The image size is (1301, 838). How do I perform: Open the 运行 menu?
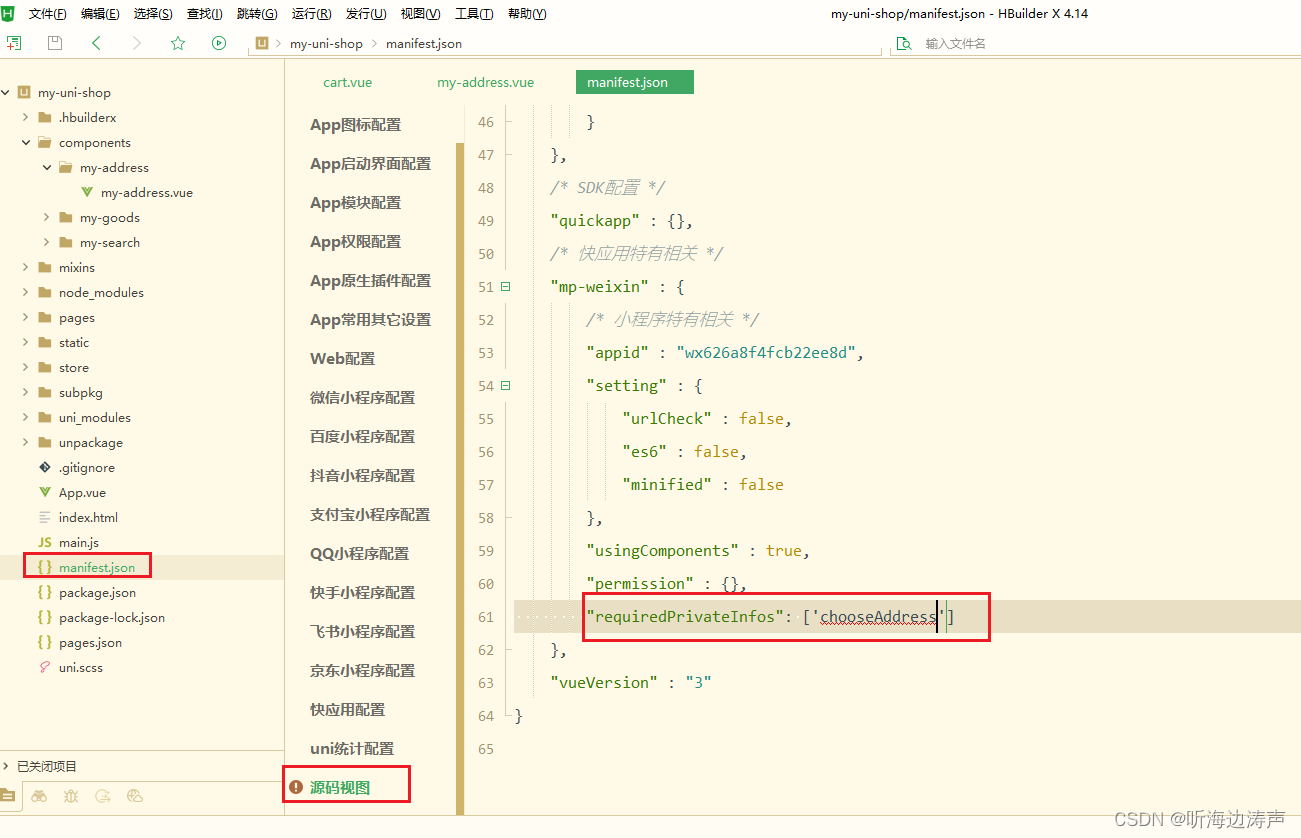tap(308, 13)
